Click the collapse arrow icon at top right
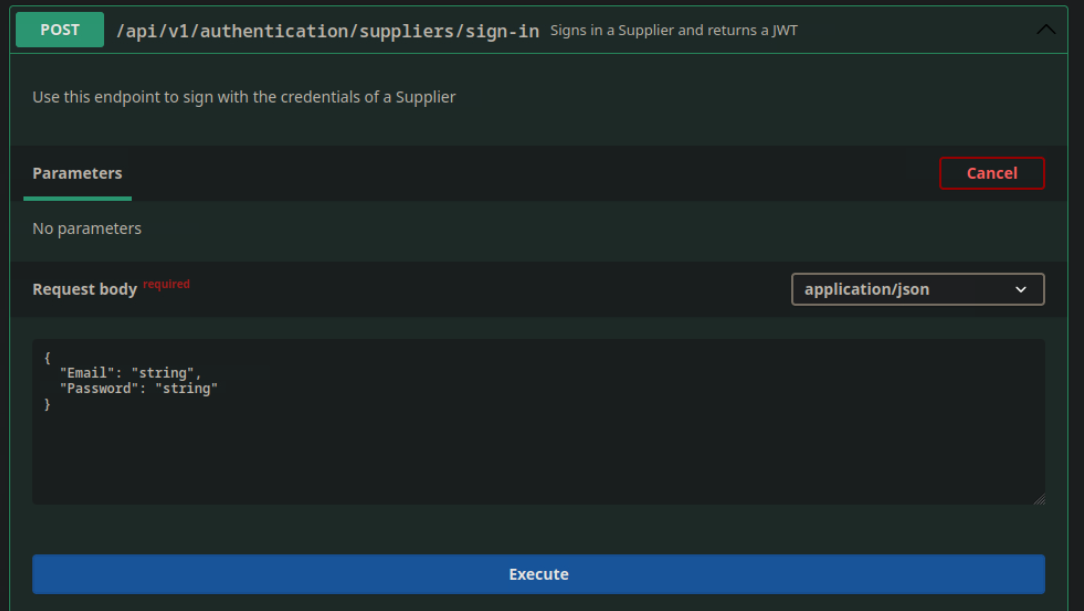 1046,29
